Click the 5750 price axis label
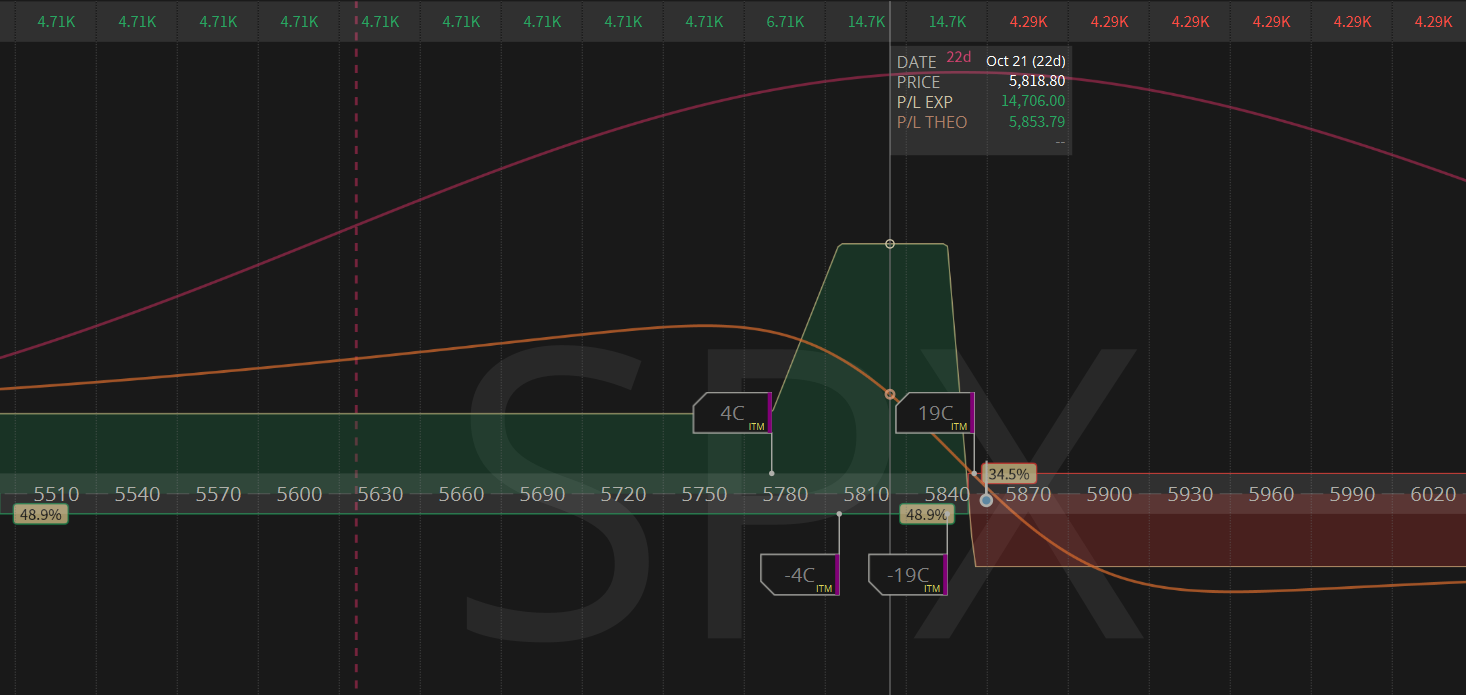The image size is (1466, 695). 704,494
